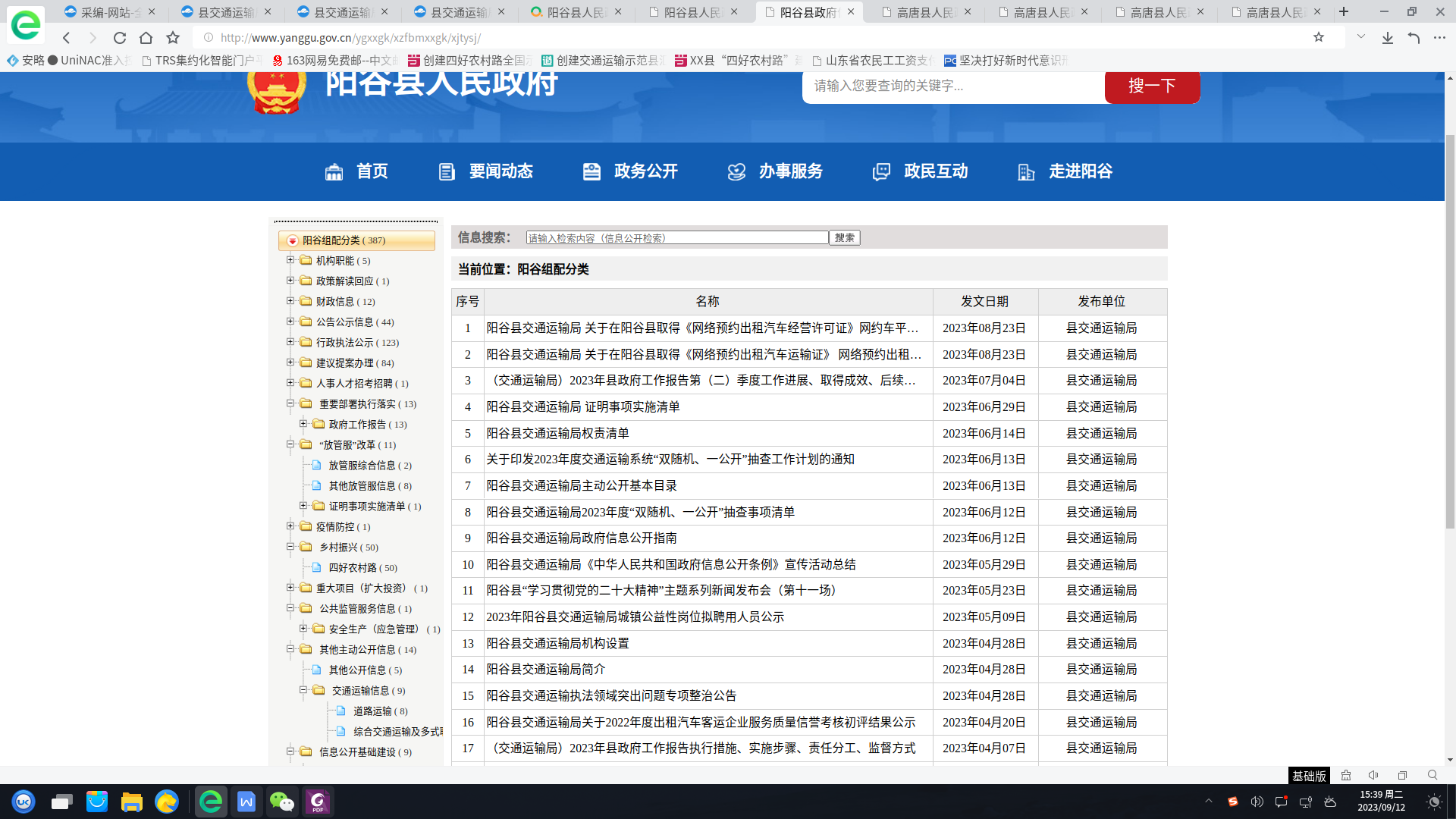This screenshot has width=1456, height=819.
Task: Open the file manager taskbar icon
Action: [x=131, y=802]
